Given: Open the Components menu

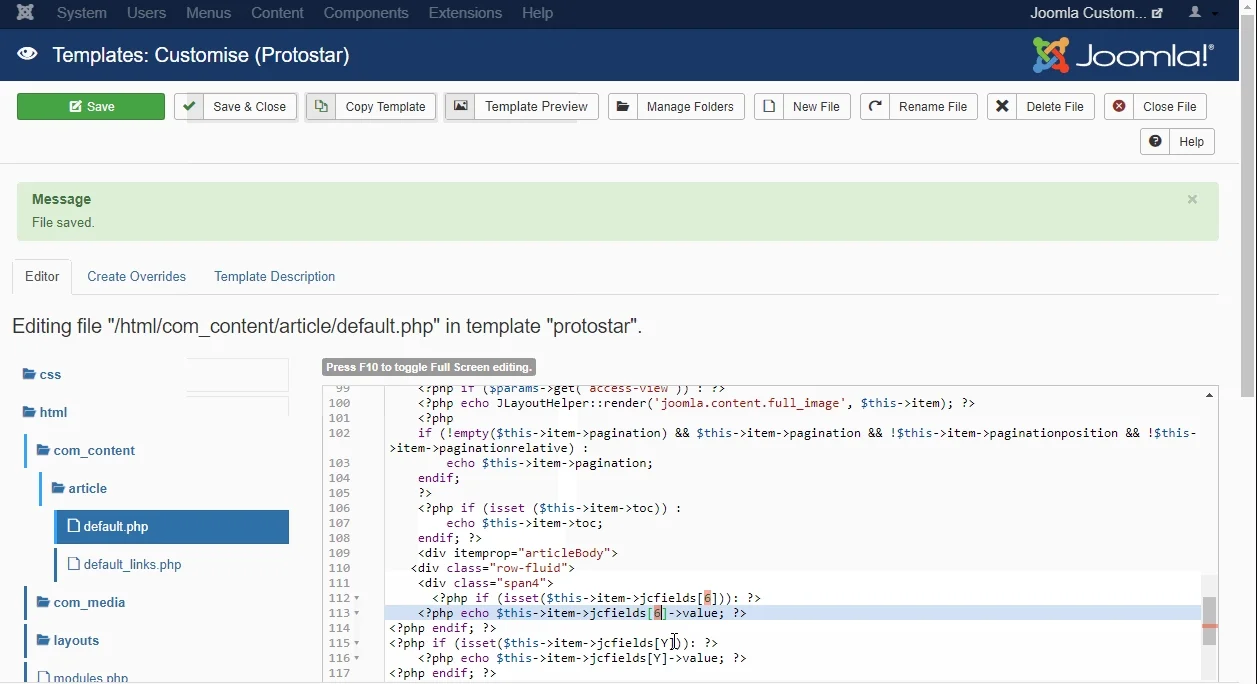Looking at the screenshot, I should click(x=366, y=13).
